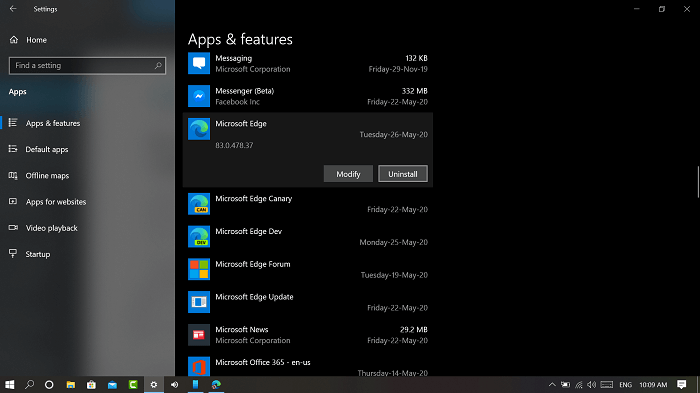Click the Microsoft Office 365 icon
The image size is (700, 393).
pos(199,367)
